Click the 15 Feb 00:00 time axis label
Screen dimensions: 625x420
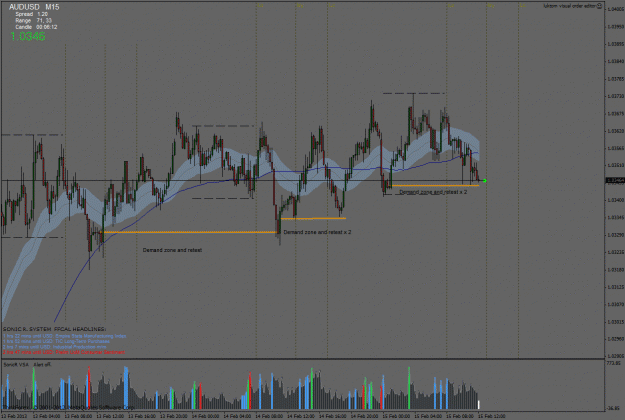396,416
